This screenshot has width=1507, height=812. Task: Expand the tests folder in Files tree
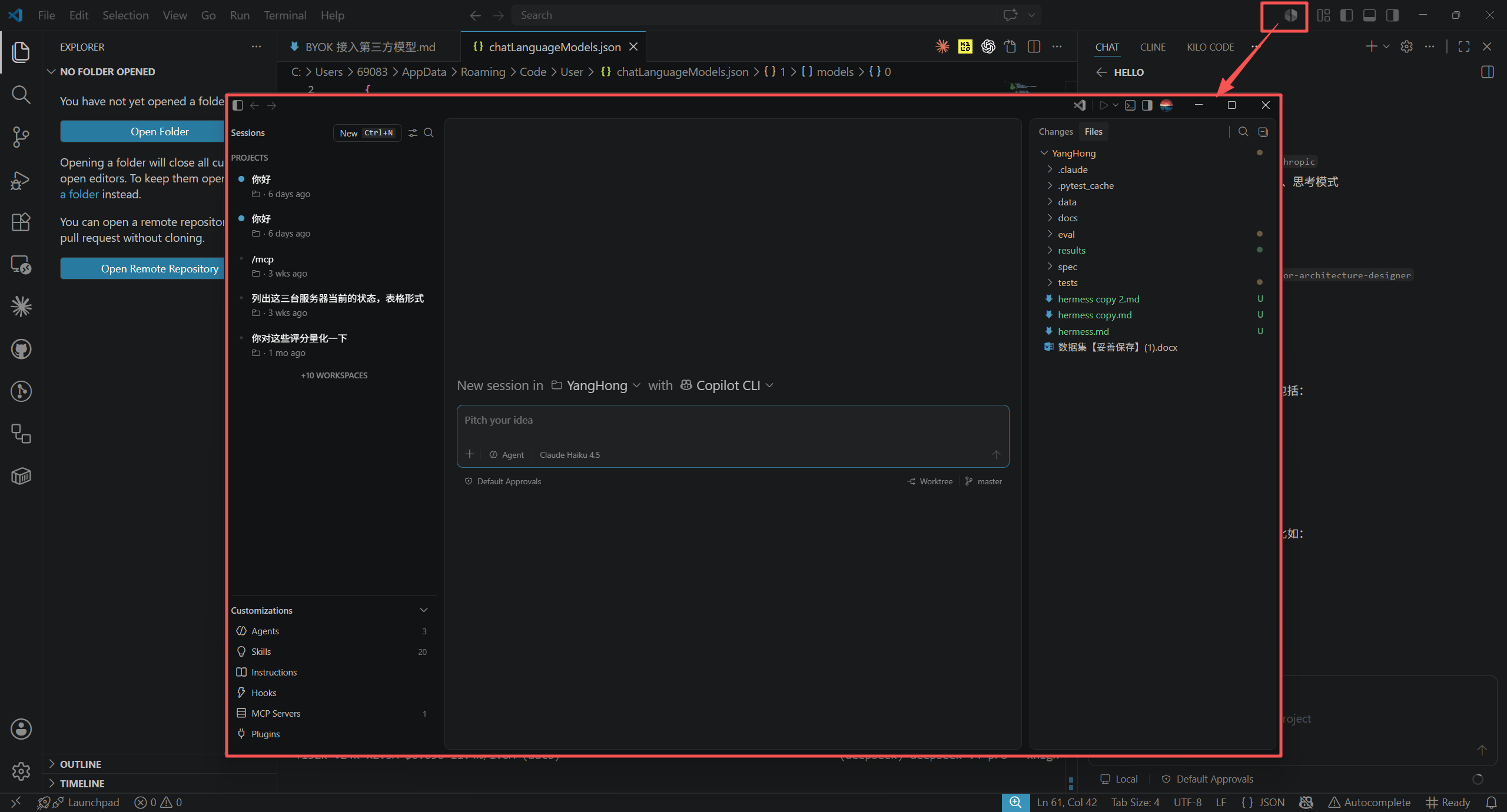pyautogui.click(x=1050, y=282)
